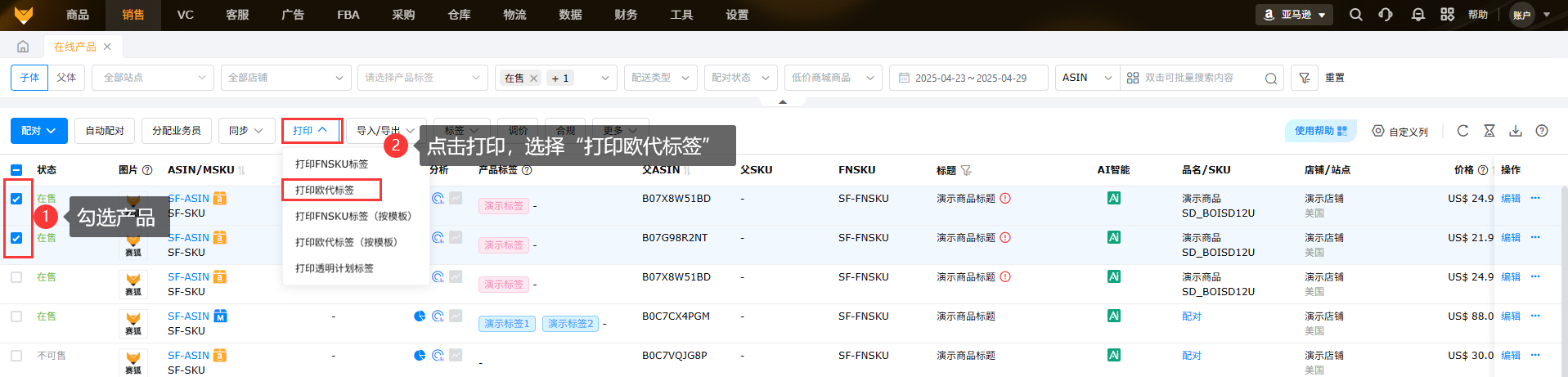Viewport: 1568px width, 377px height.
Task: Open the notification bell
Action: click(1418, 15)
